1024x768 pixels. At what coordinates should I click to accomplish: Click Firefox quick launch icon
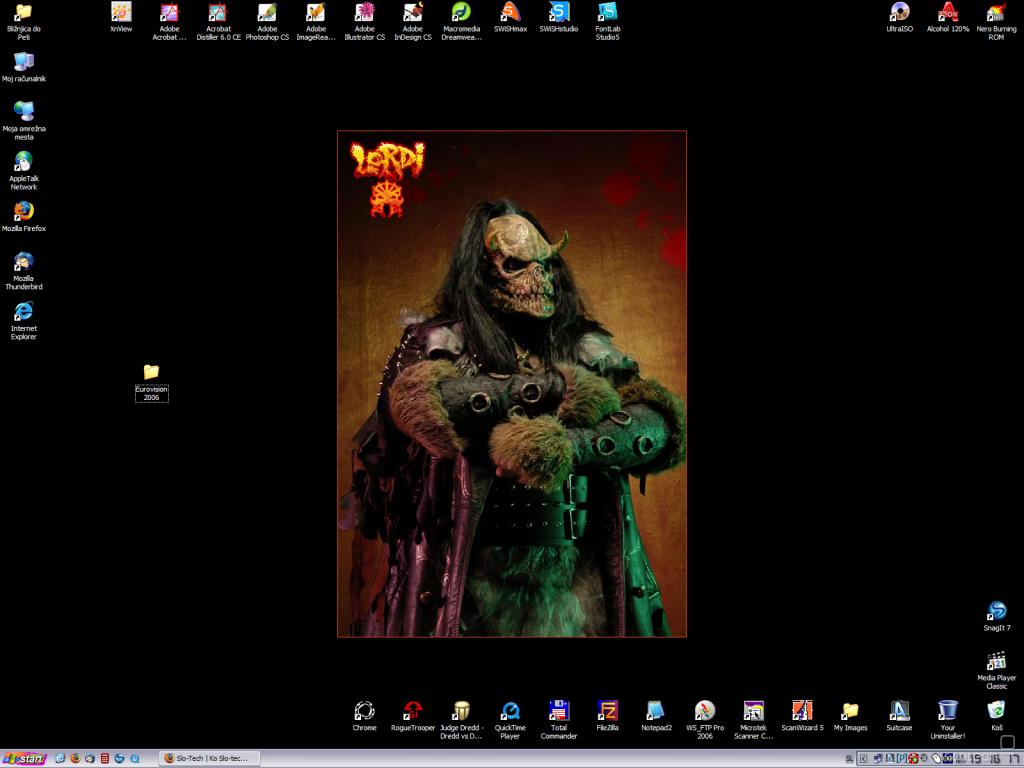coord(75,758)
